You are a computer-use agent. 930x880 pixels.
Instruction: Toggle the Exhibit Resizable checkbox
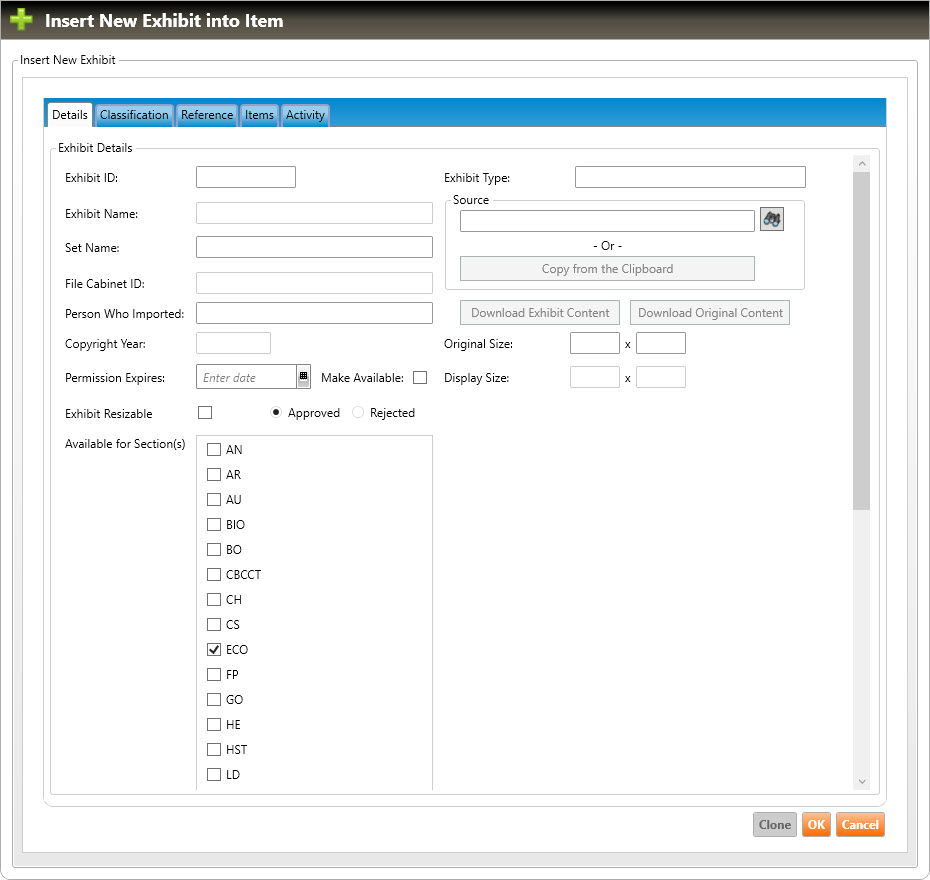205,412
